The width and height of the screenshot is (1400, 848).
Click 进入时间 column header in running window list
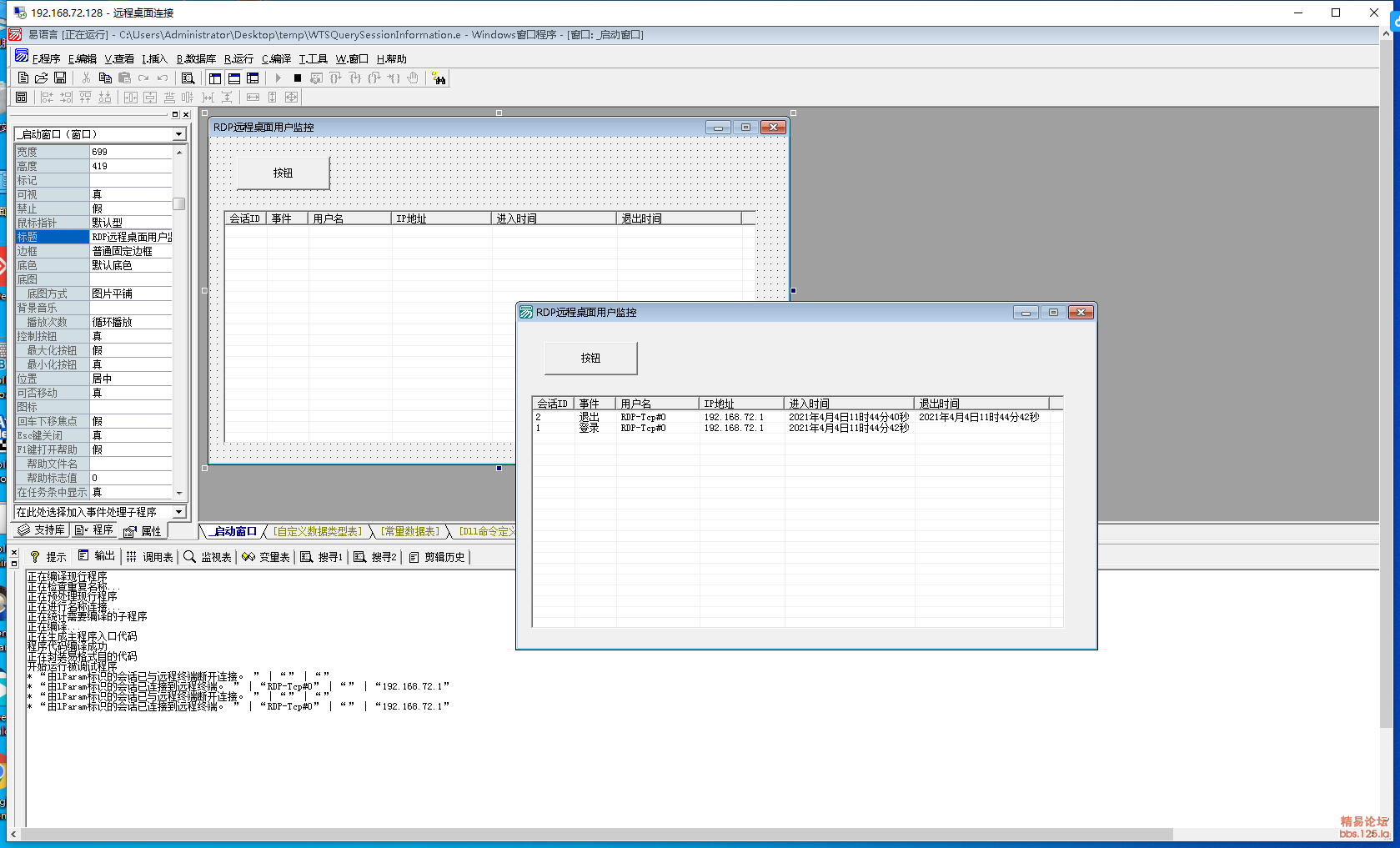tap(850, 404)
